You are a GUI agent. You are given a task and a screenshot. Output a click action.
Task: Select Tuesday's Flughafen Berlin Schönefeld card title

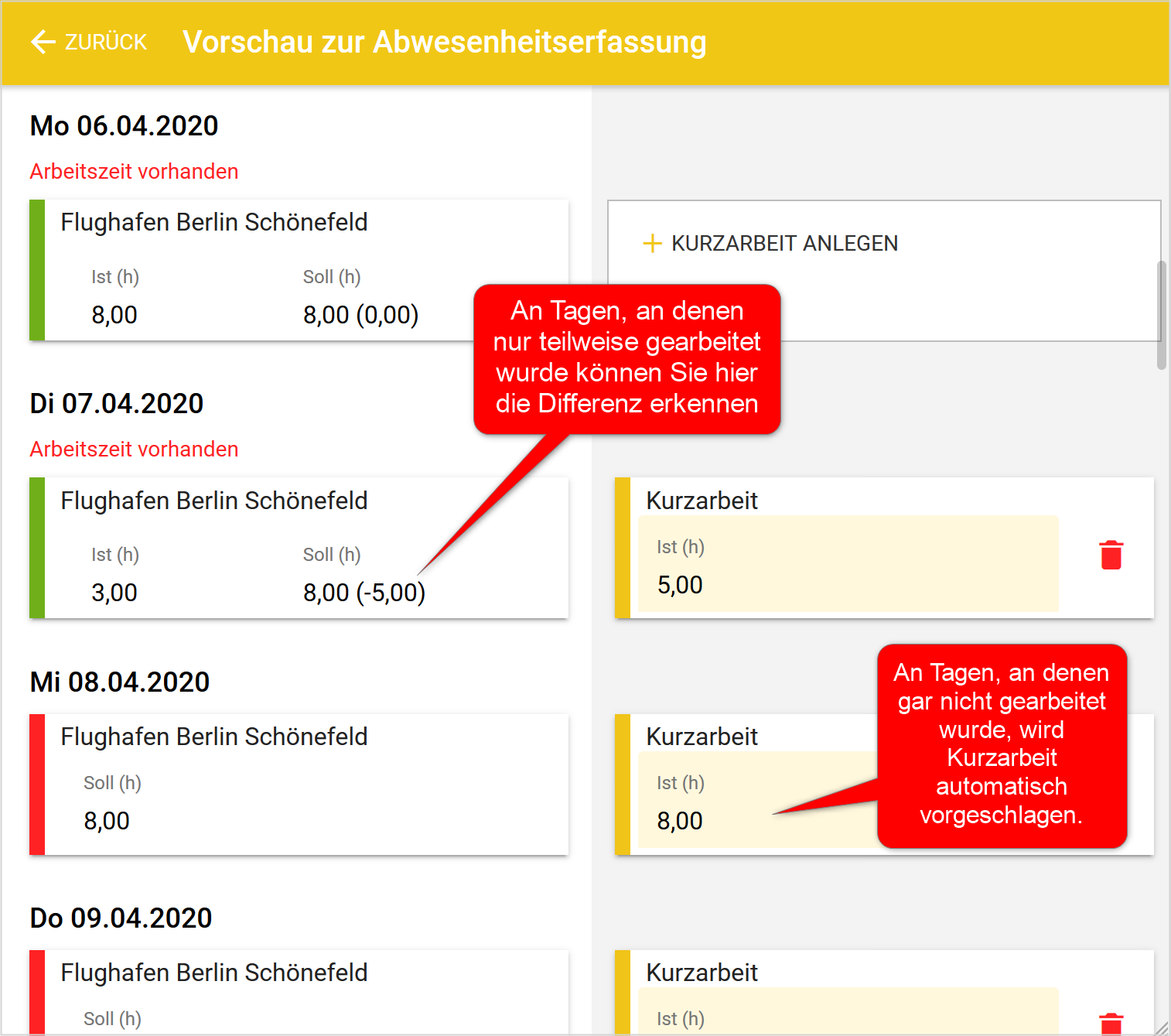(214, 501)
